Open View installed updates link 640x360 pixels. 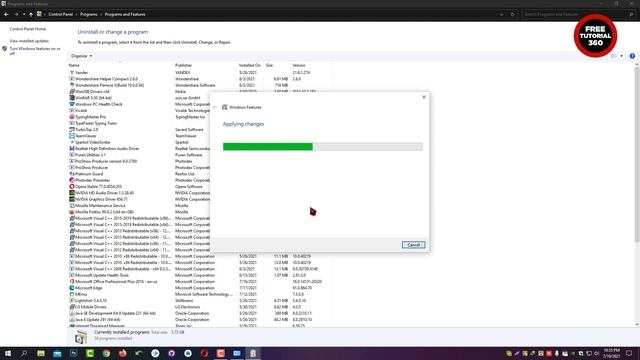pyautogui.click(x=29, y=41)
